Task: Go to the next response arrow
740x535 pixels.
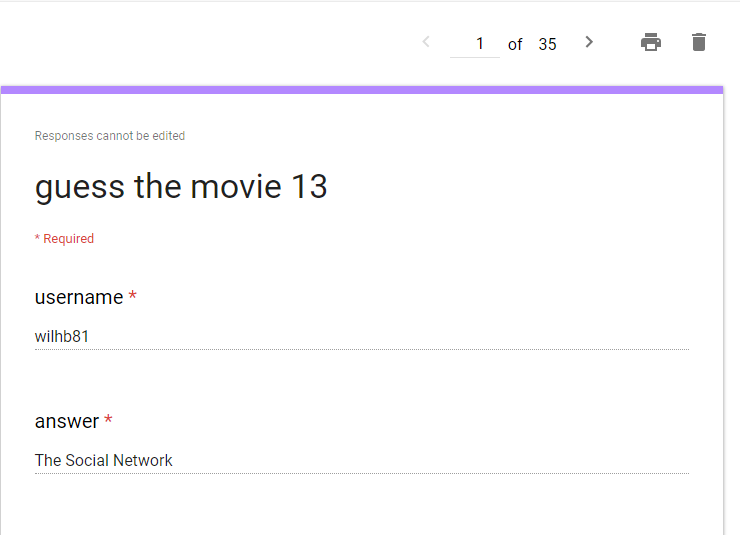Action: 589,42
